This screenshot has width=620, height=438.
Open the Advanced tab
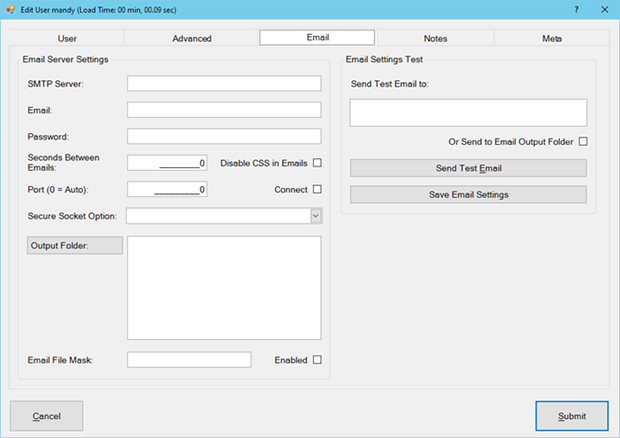pyautogui.click(x=191, y=38)
